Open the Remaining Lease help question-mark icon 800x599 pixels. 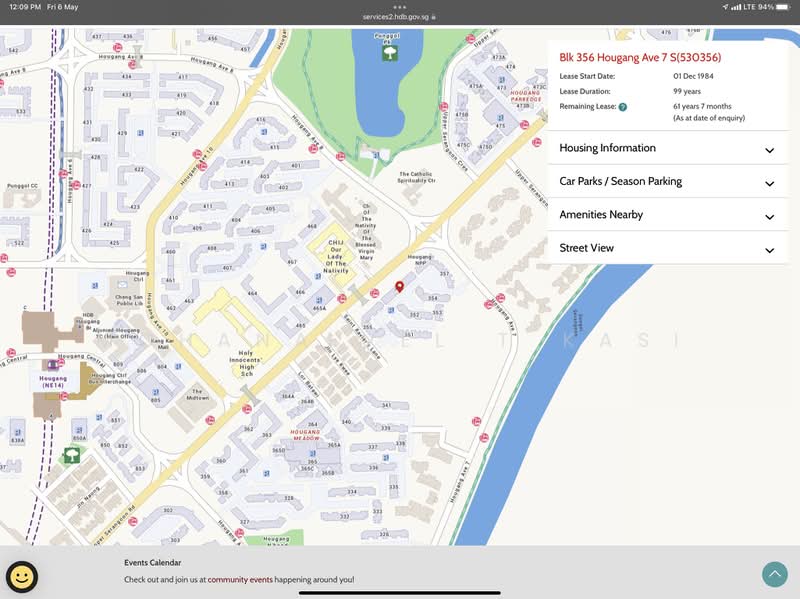622,107
